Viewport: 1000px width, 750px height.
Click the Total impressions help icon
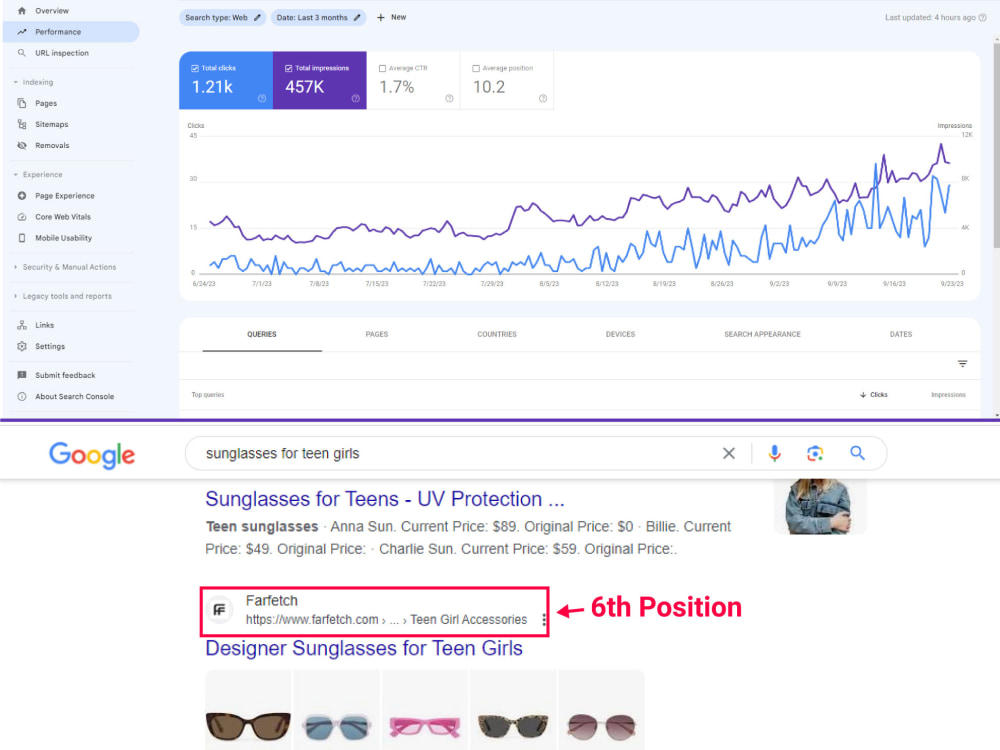click(355, 98)
